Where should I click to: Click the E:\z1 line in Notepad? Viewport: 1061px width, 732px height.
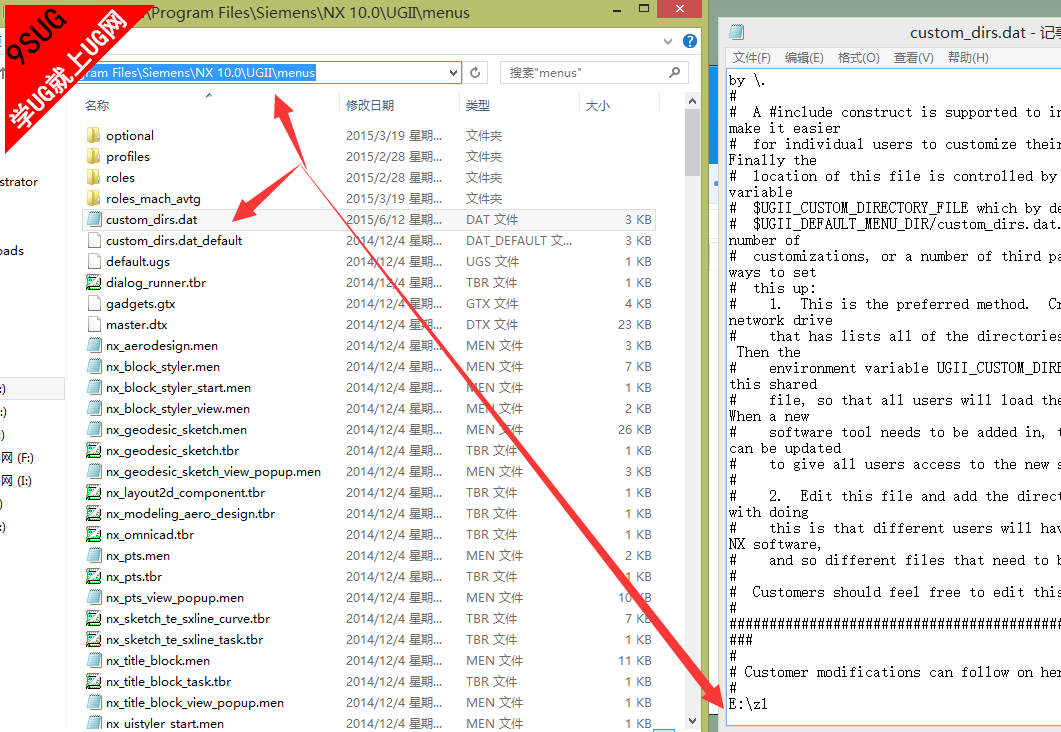tap(748, 704)
